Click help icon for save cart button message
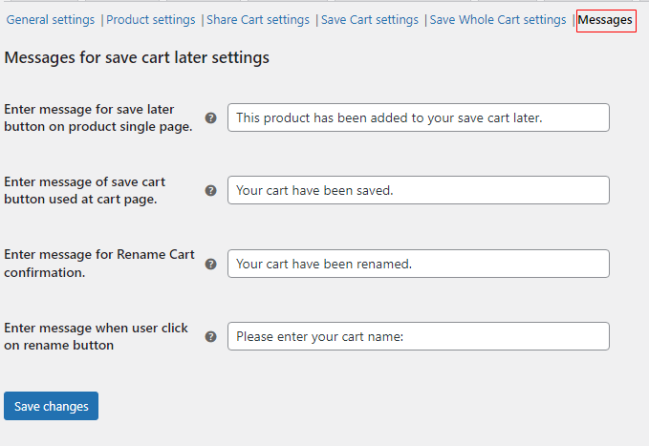 click(211, 190)
